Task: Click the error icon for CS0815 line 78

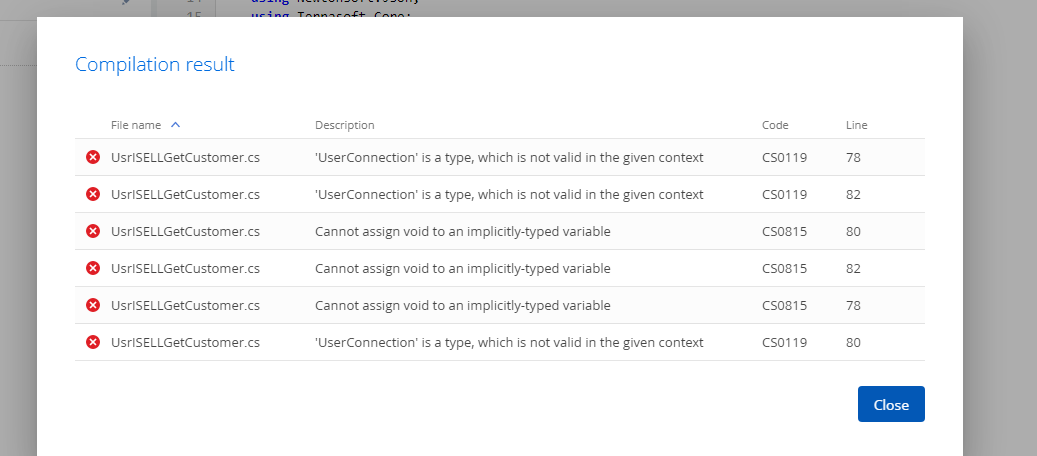Action: pos(93,306)
